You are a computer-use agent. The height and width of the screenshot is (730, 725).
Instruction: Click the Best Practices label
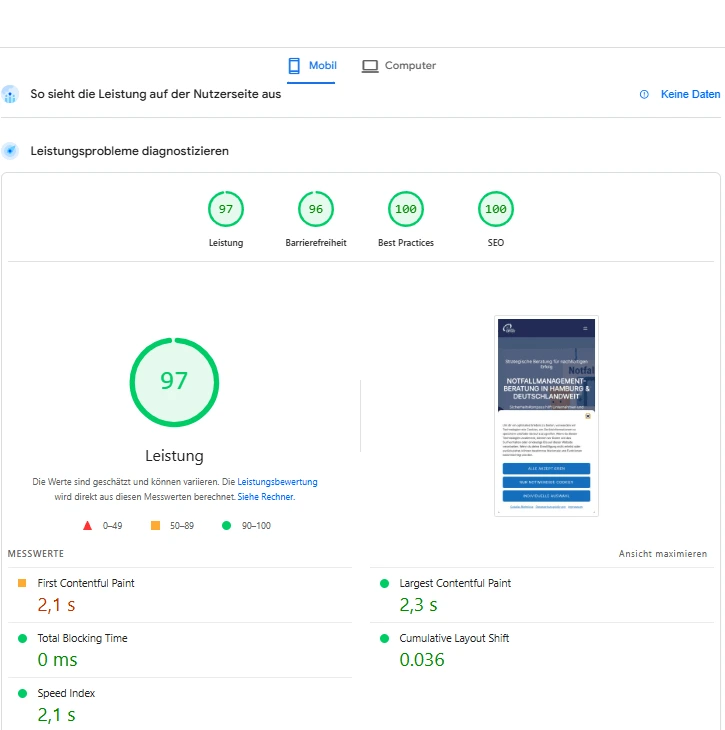pyautogui.click(x=406, y=243)
